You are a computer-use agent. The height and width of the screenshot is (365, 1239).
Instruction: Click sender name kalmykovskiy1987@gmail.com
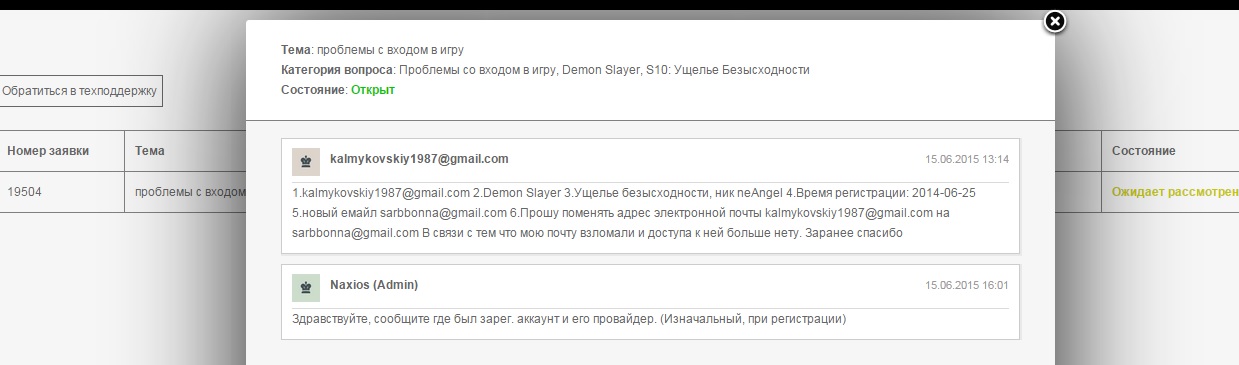[x=419, y=159]
